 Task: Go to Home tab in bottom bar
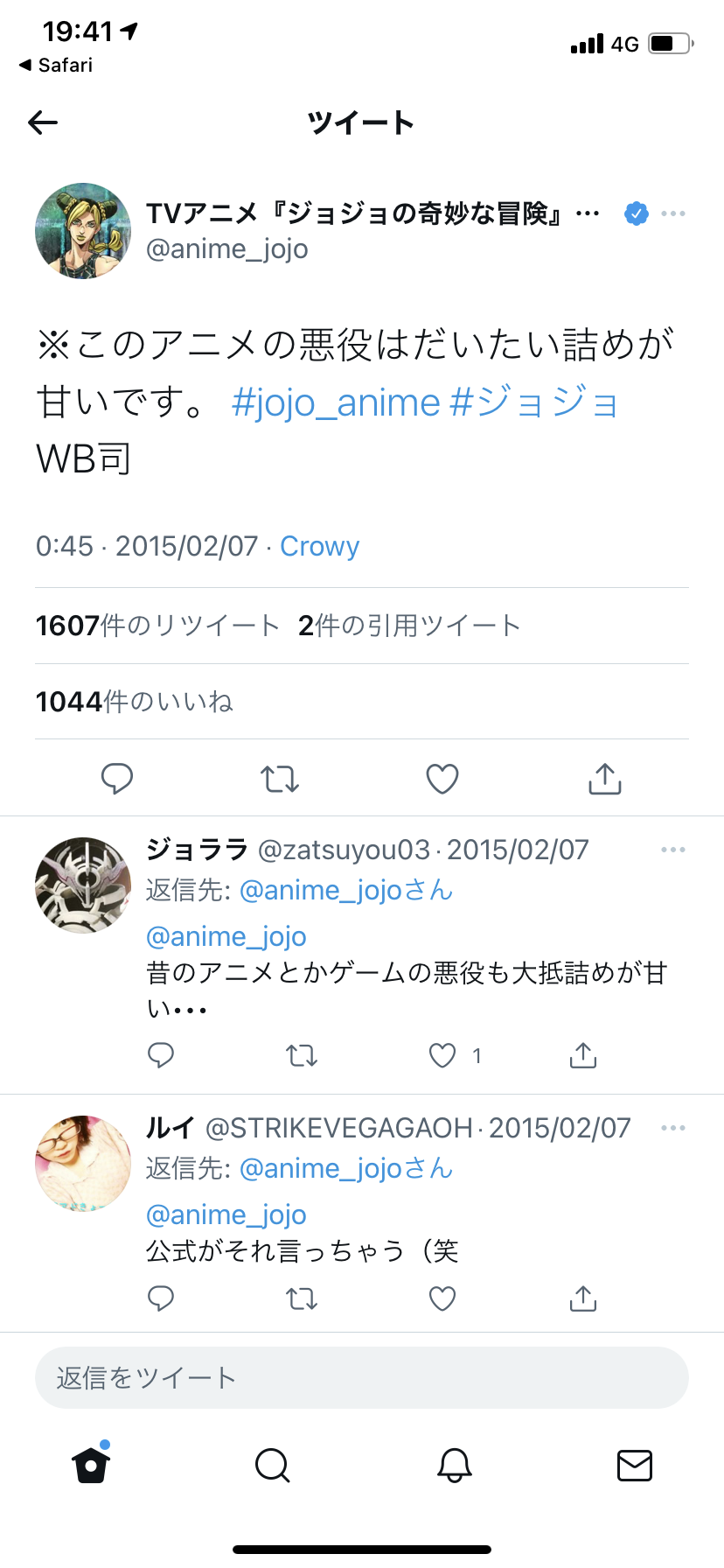coord(91,1464)
